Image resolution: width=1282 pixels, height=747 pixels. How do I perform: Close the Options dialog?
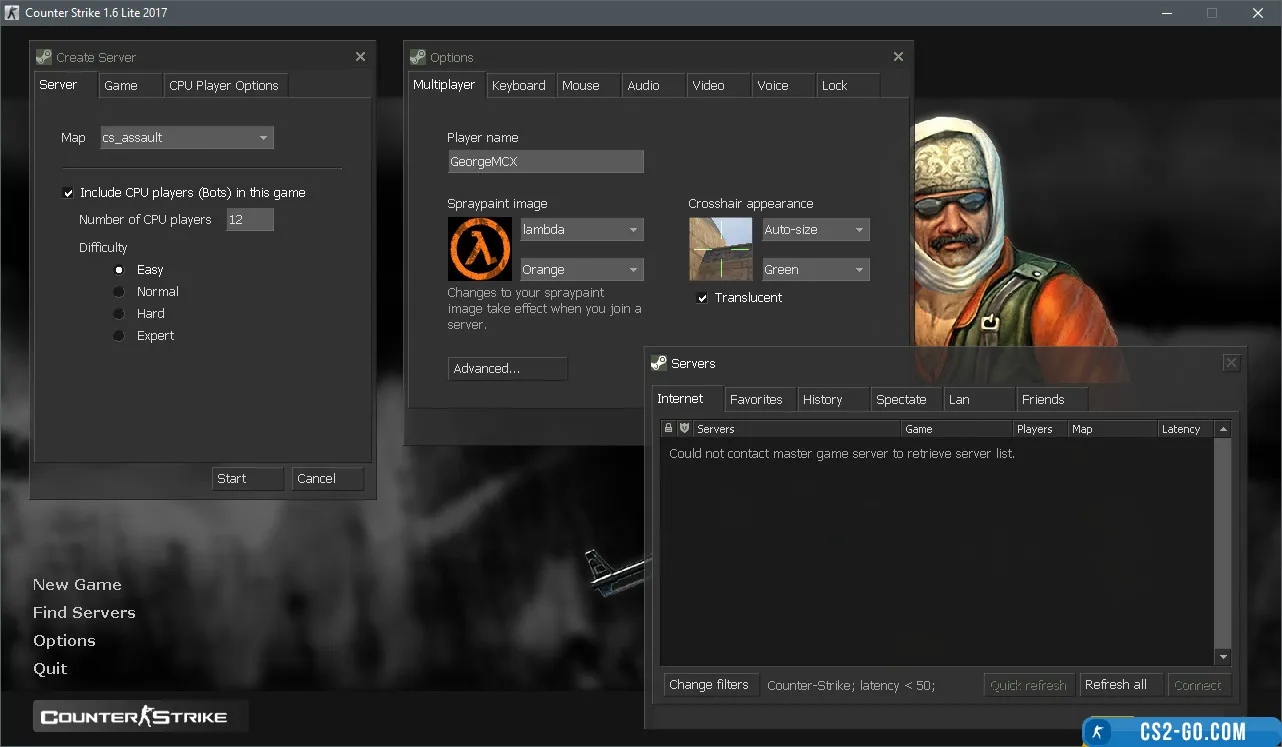tap(898, 57)
